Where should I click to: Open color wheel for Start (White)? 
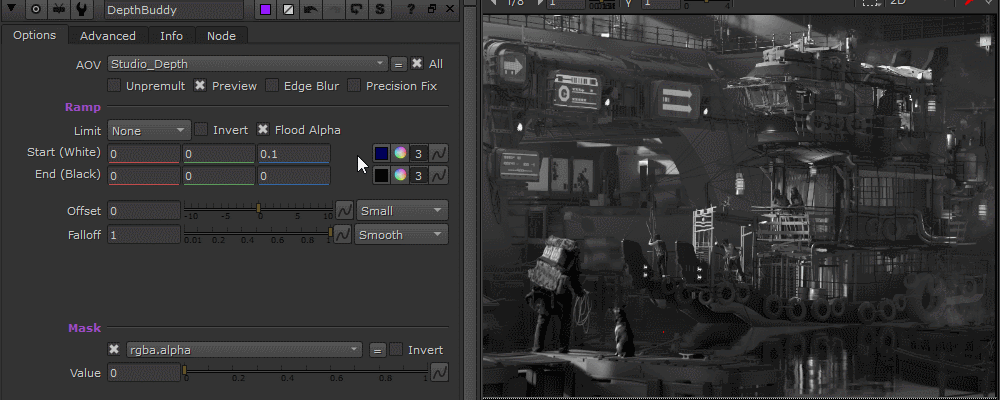[x=400, y=154]
